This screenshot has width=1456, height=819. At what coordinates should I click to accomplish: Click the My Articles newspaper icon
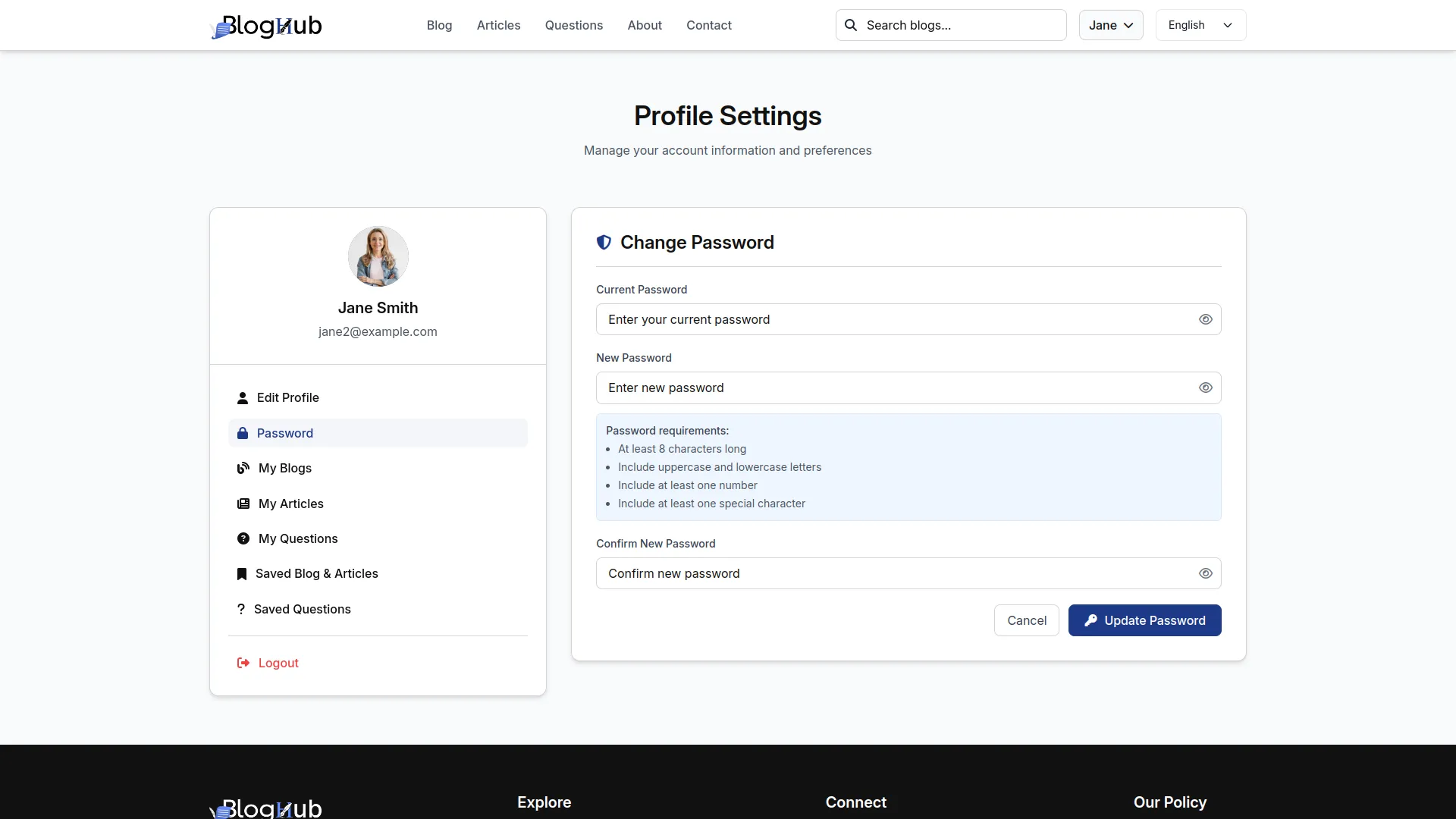pos(243,504)
